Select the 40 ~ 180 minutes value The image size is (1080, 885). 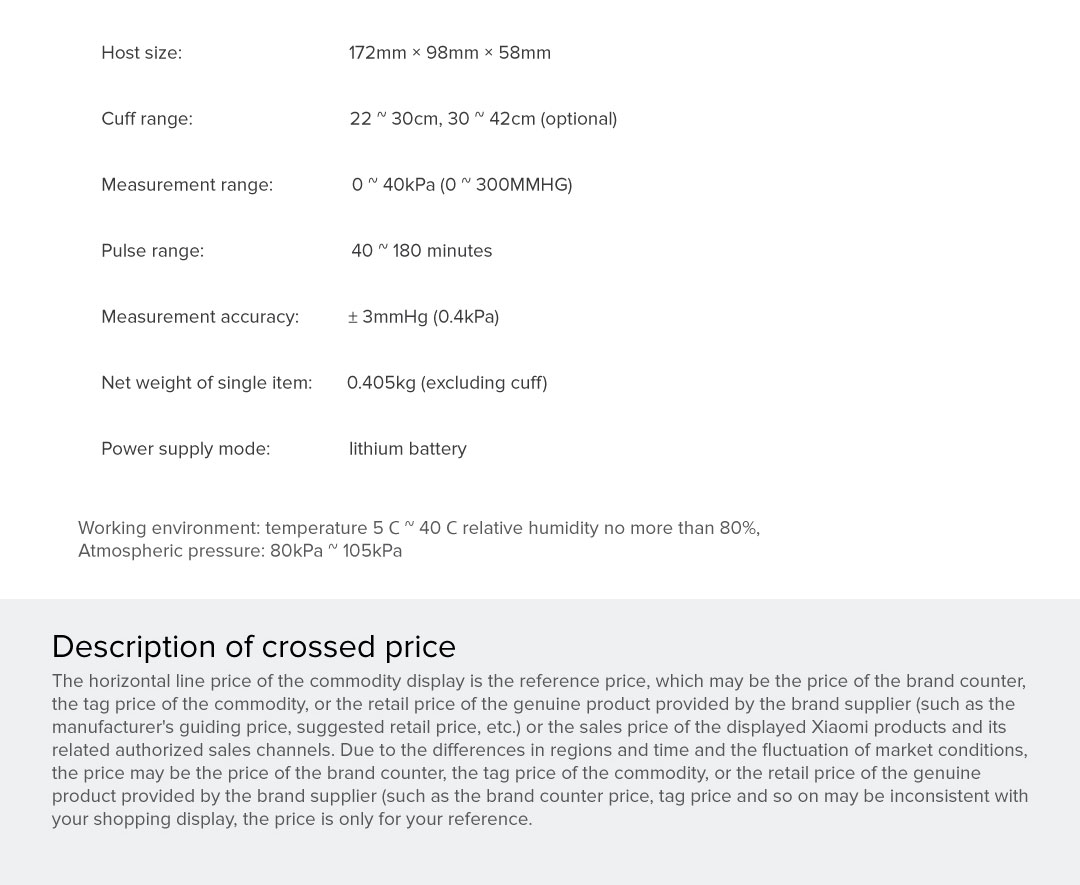(421, 251)
